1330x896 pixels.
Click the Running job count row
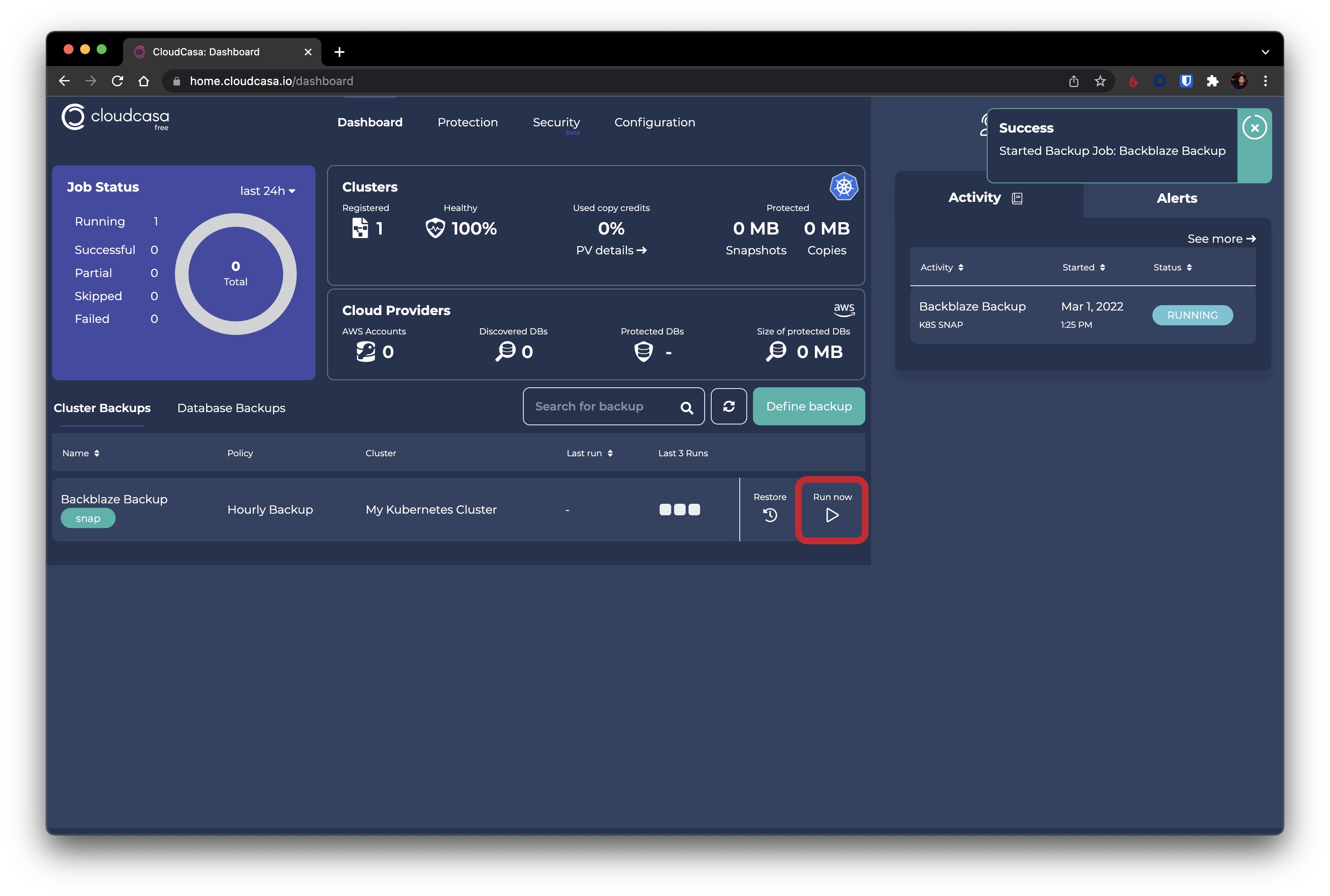coord(116,221)
